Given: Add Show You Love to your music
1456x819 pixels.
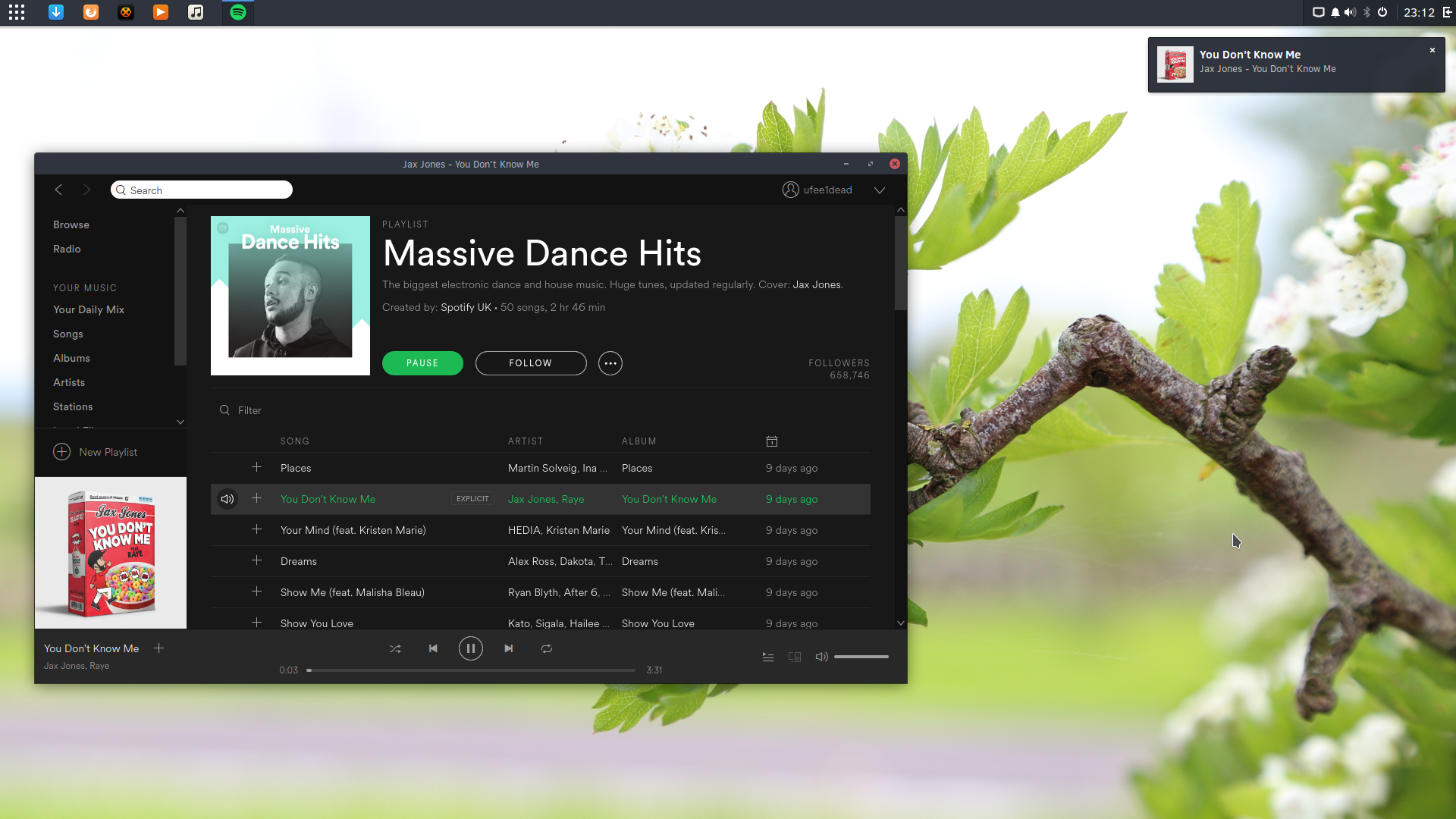Looking at the screenshot, I should (x=256, y=623).
